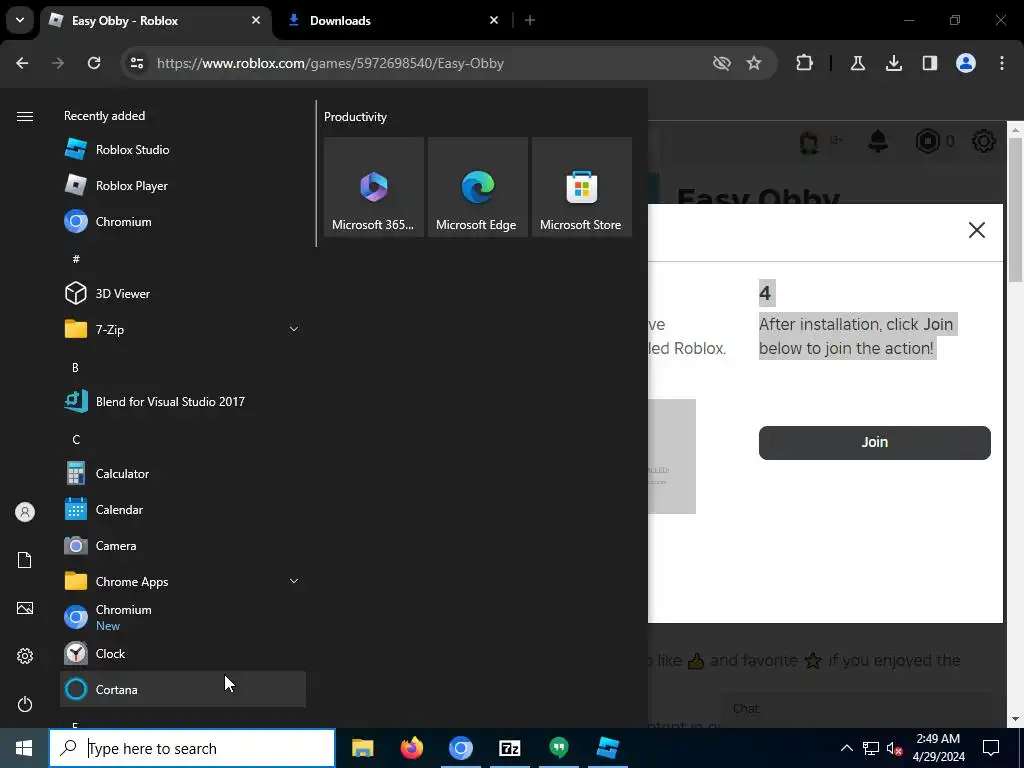Viewport: 1024px width, 768px height.
Task: Open Hangouts icon on taskbar
Action: point(558,748)
